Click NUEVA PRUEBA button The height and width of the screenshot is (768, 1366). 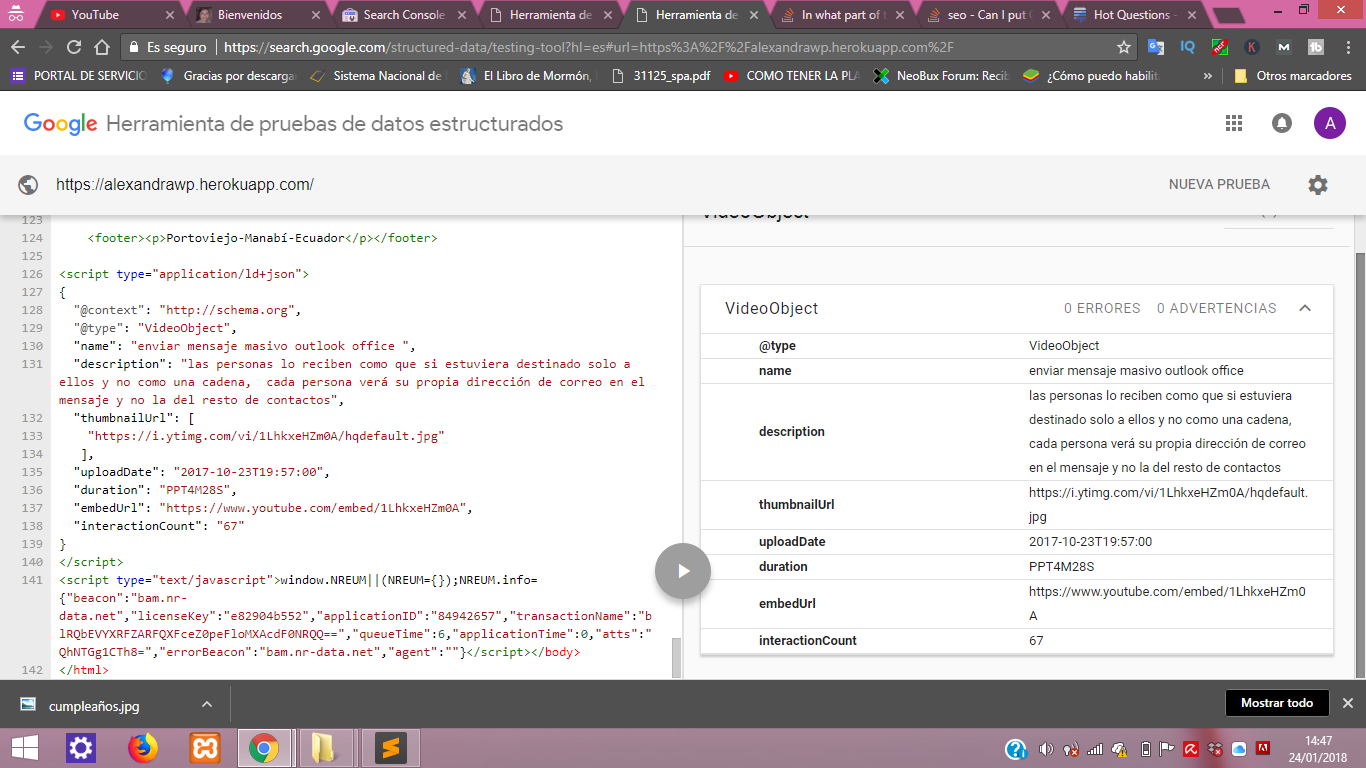coord(1219,184)
